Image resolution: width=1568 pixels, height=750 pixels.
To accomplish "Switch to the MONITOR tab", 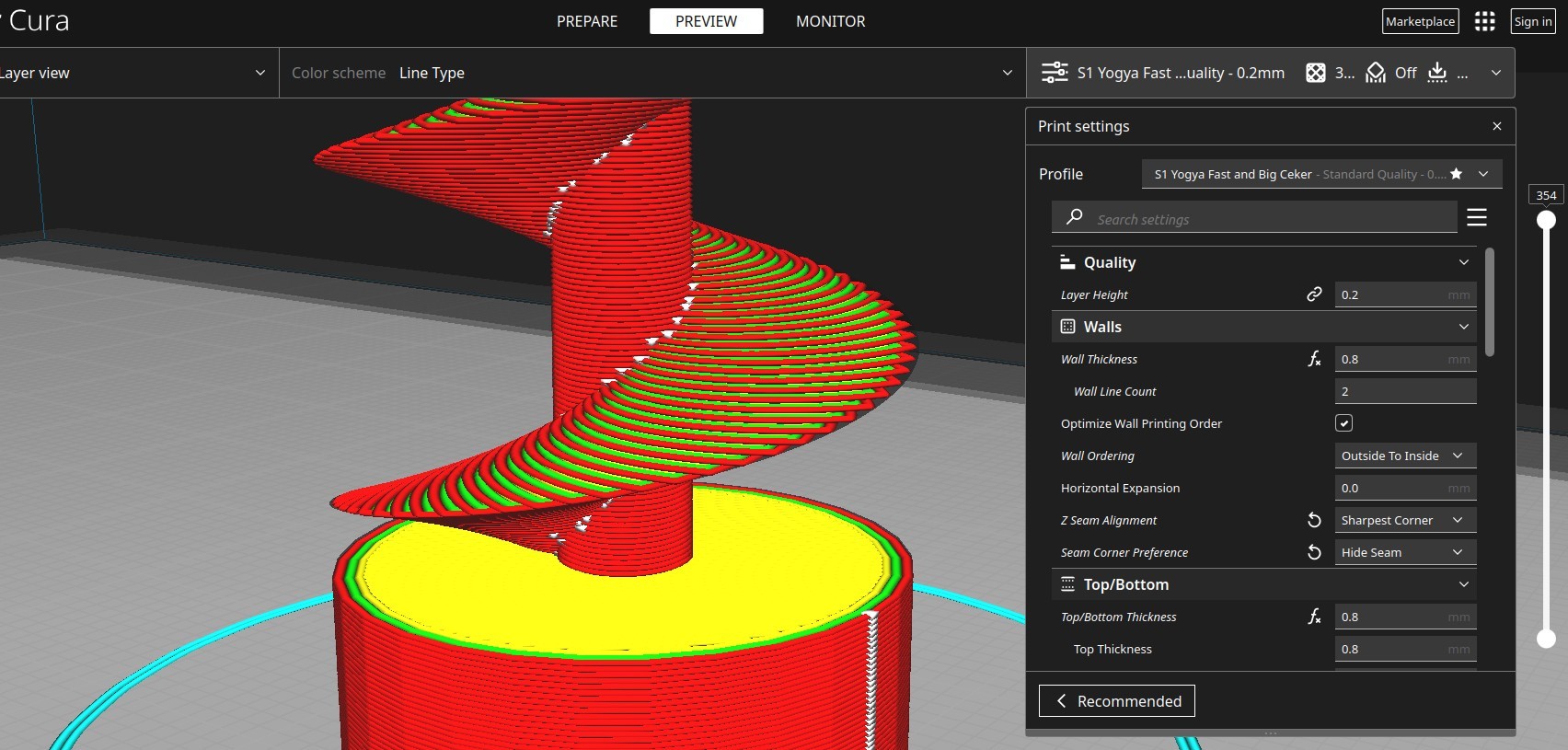I will [x=830, y=21].
